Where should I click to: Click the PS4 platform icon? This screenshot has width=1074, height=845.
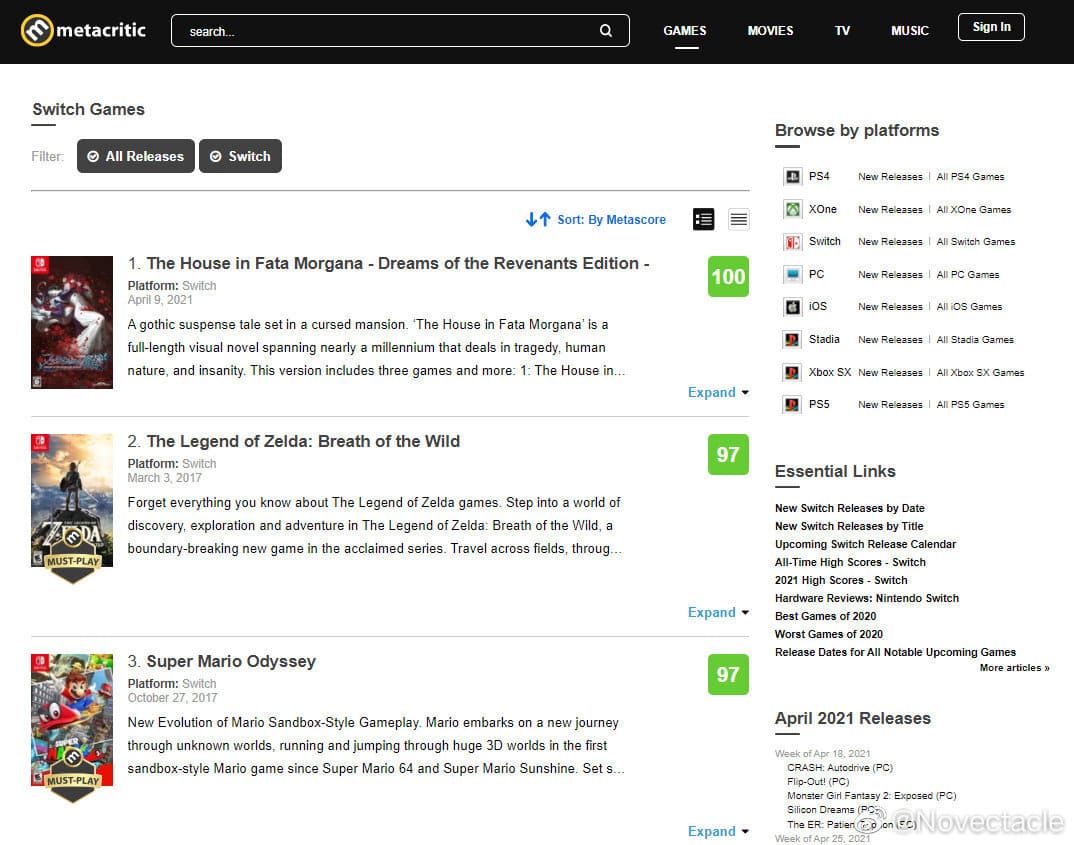pyautogui.click(x=792, y=177)
